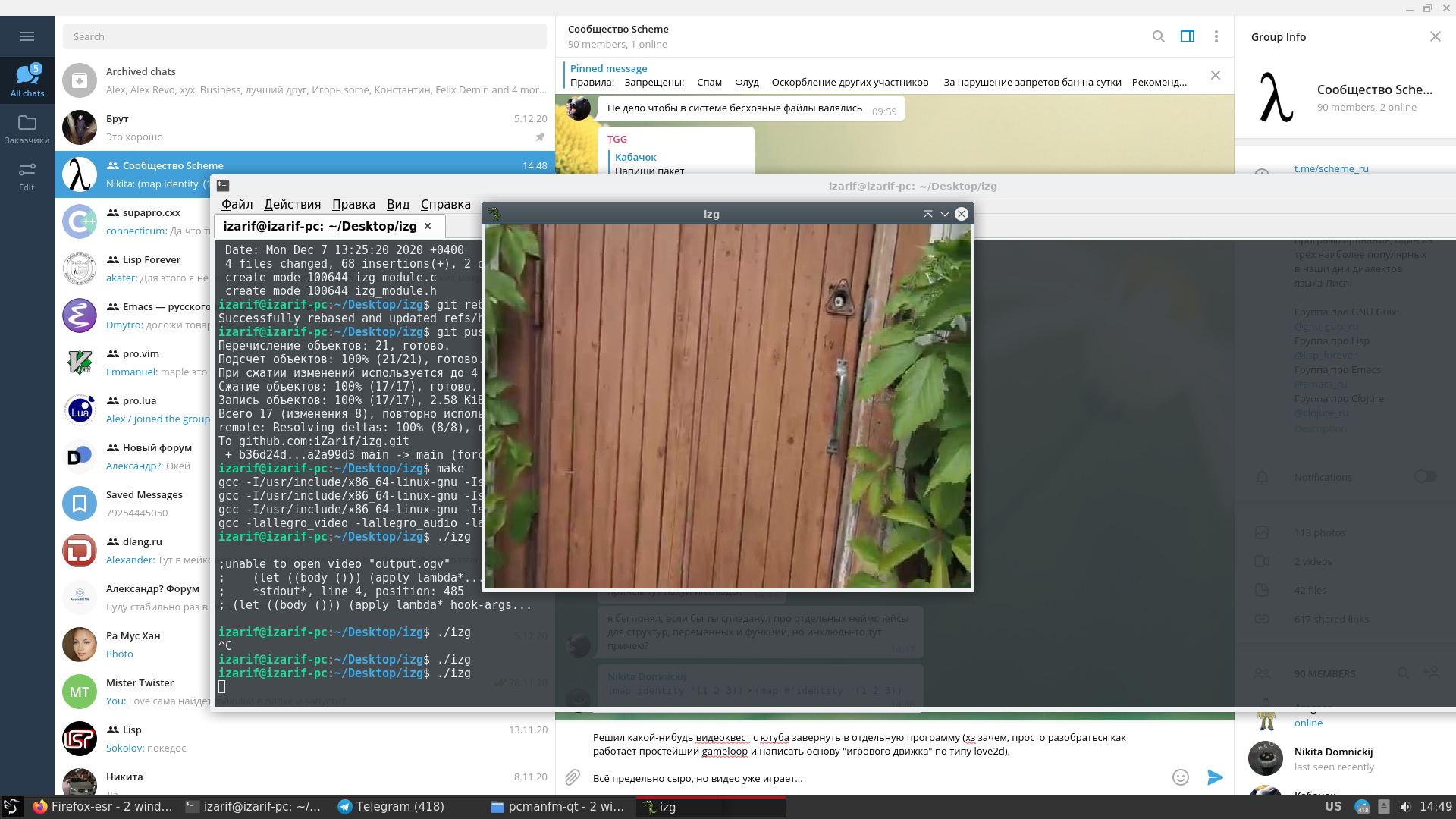Click US keyboard layout indicator
The height and width of the screenshot is (819, 1456).
click(1333, 806)
